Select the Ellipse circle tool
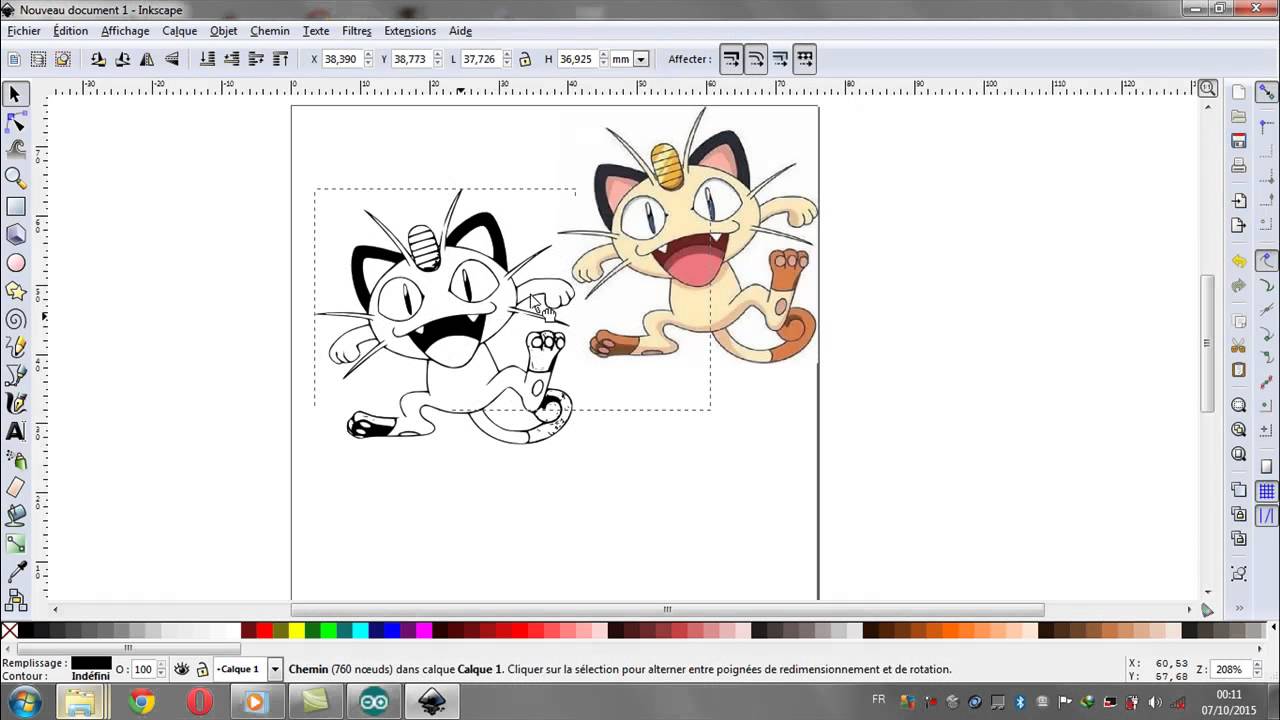The image size is (1280, 720). (15, 263)
